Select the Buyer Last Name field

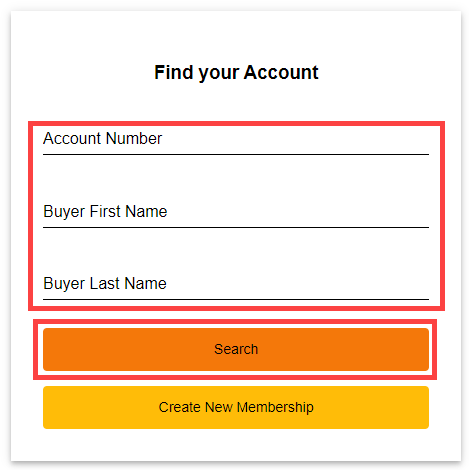click(236, 286)
